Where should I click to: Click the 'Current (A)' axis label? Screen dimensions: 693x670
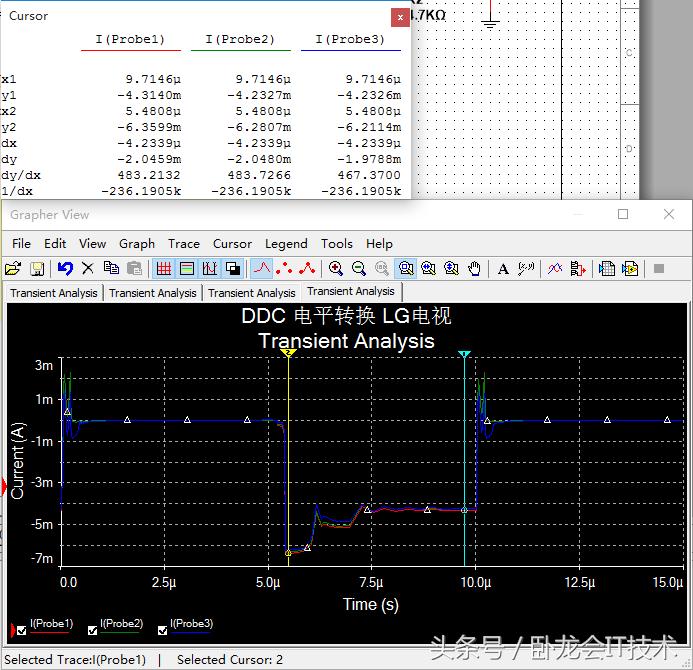[18, 461]
